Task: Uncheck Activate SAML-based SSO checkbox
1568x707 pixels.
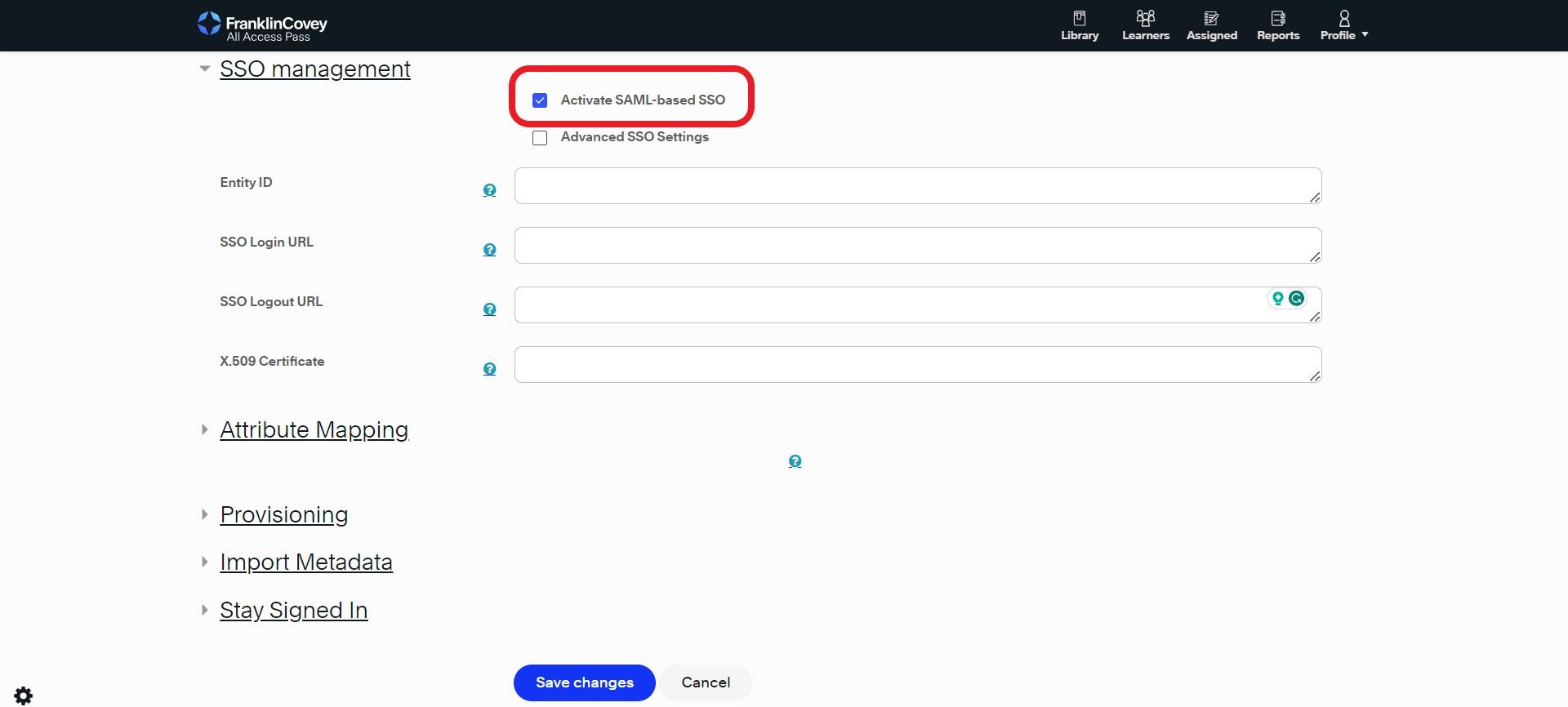Action: click(x=540, y=100)
